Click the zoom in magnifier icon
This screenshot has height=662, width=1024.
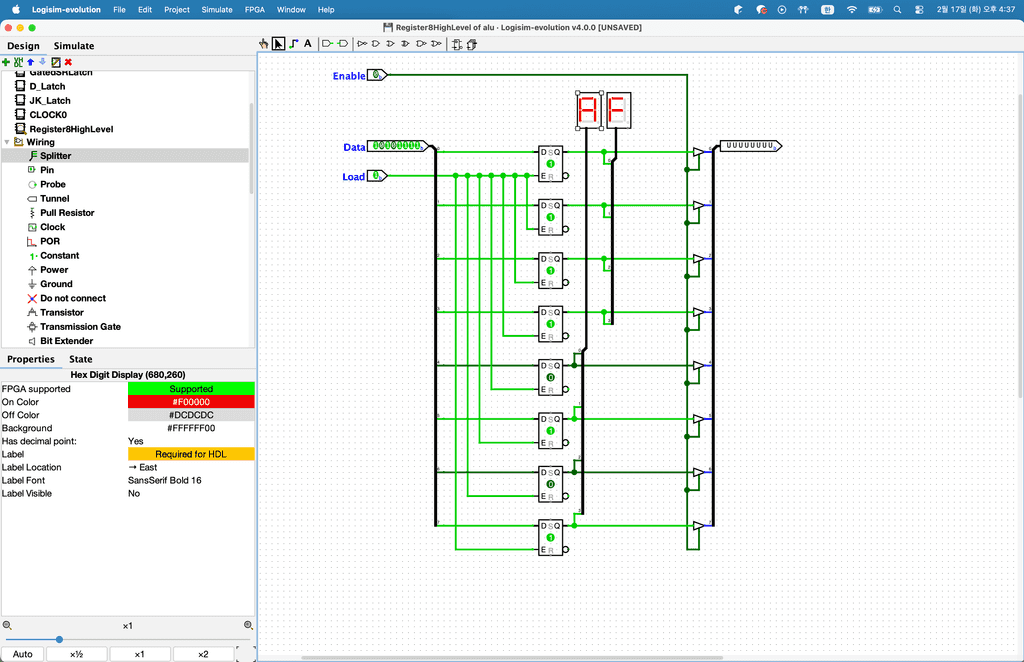pos(248,625)
